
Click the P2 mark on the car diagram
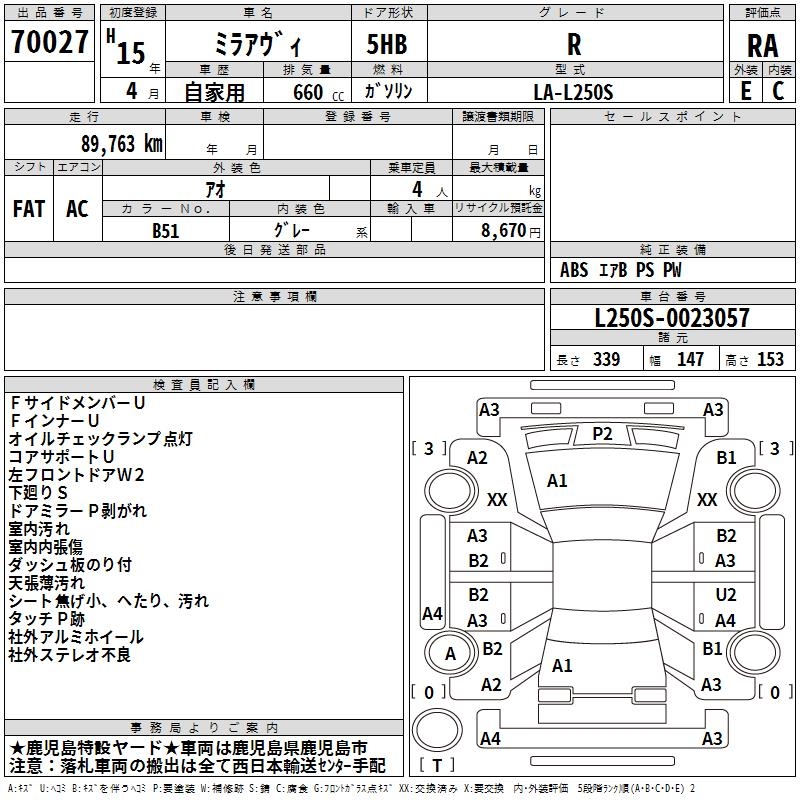602,434
